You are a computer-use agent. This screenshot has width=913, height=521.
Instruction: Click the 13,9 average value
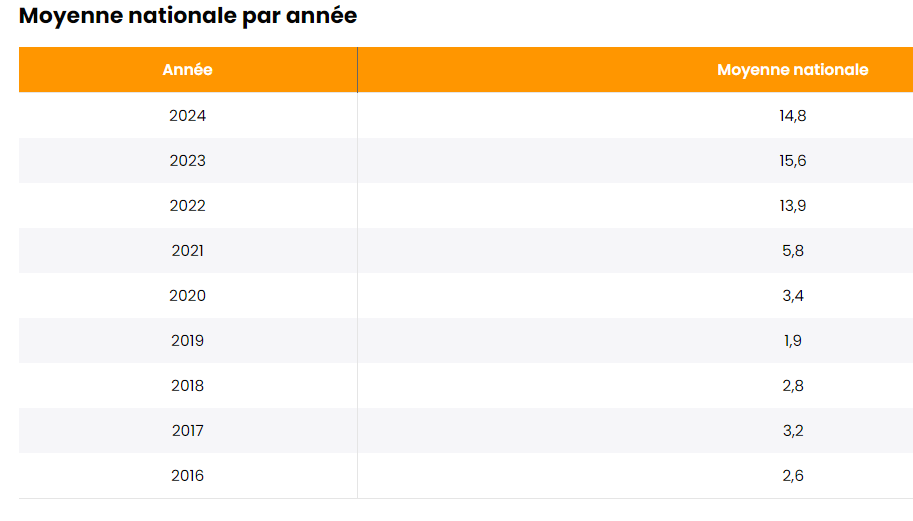tap(792, 206)
